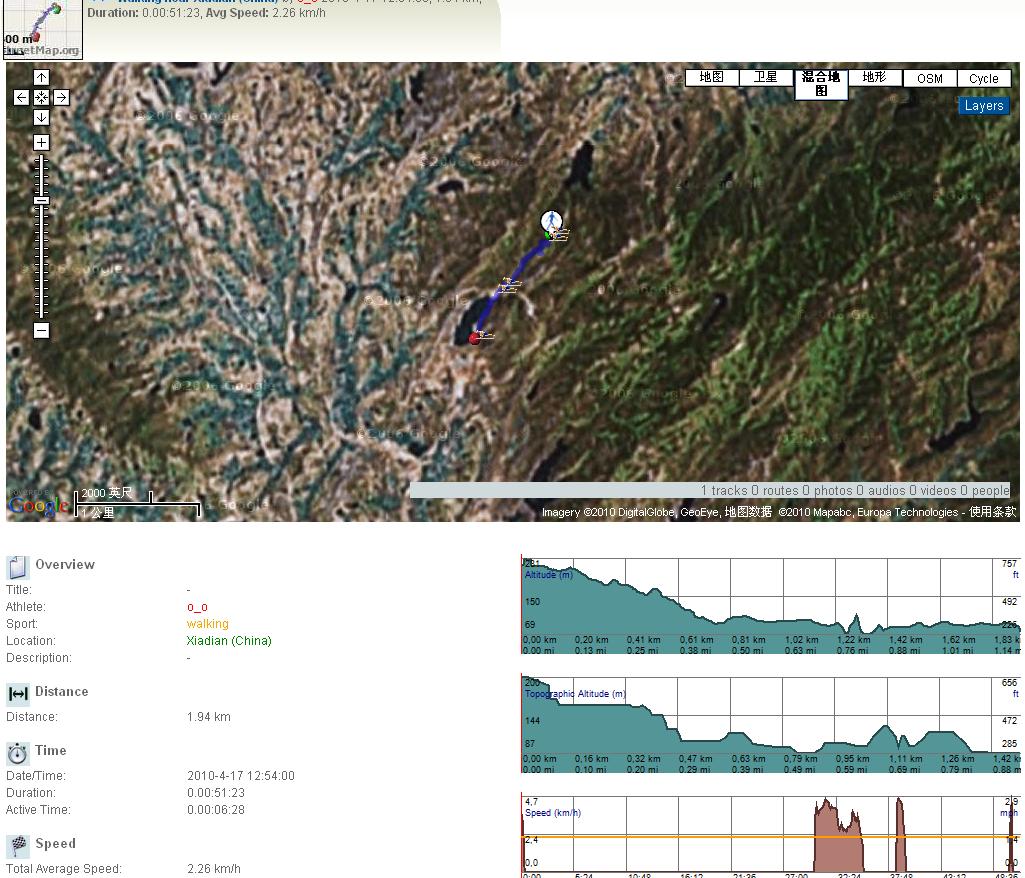Zoom out with the minus button
This screenshot has height=878, width=1025.
tap(41, 331)
